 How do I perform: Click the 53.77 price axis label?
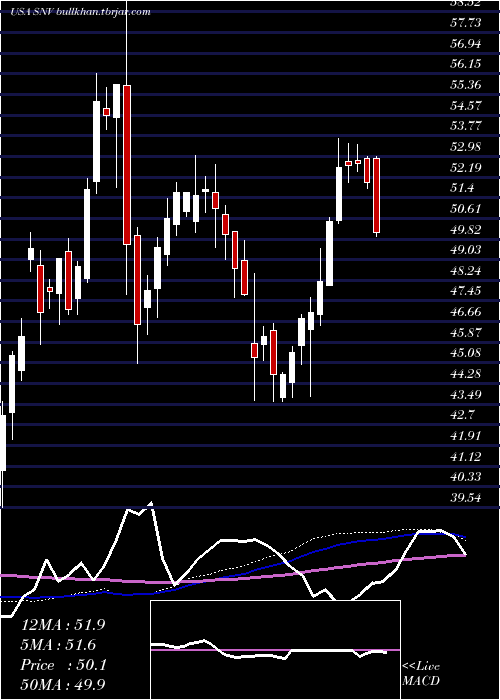(x=465, y=126)
